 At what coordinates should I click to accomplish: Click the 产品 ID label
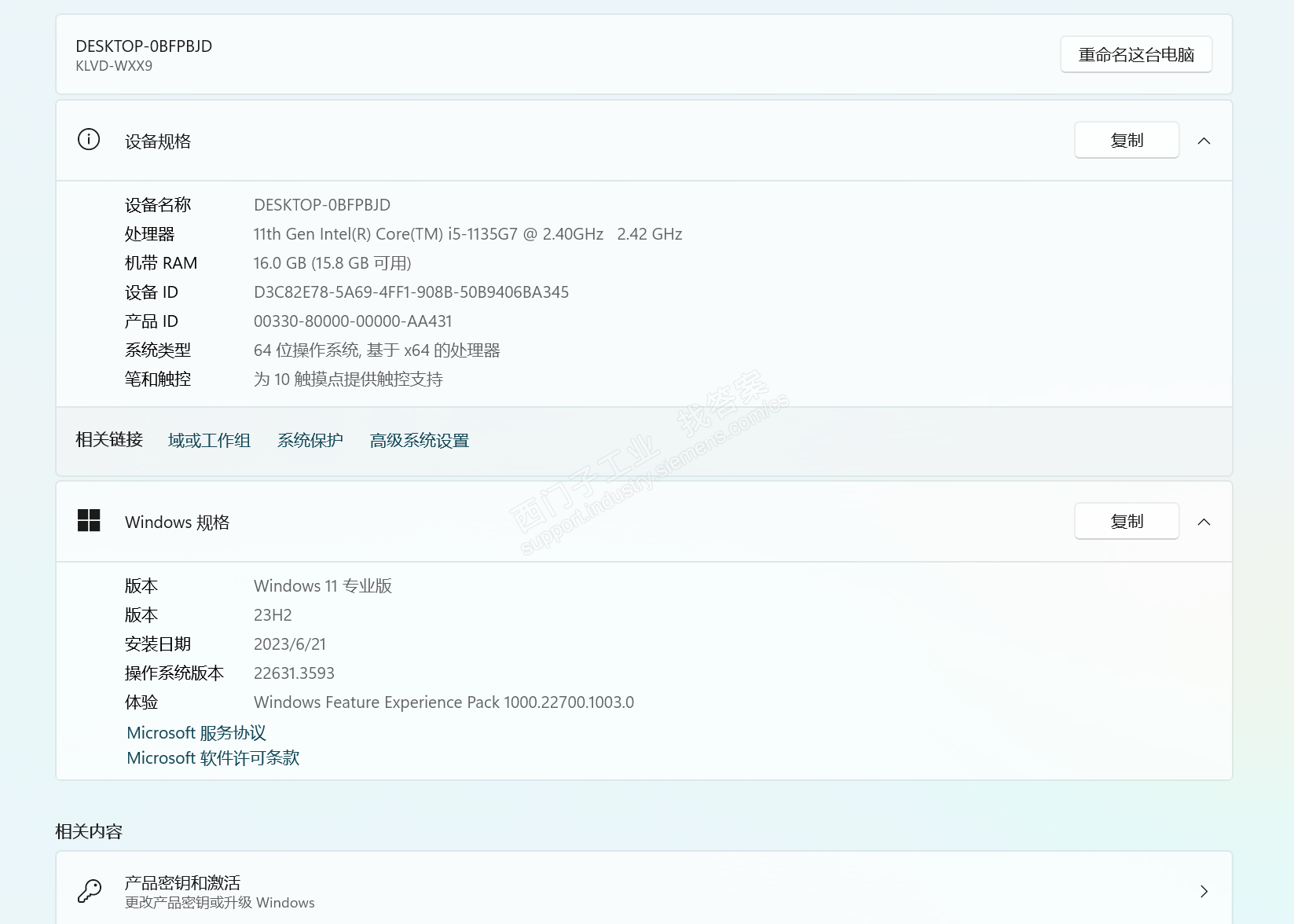point(152,321)
